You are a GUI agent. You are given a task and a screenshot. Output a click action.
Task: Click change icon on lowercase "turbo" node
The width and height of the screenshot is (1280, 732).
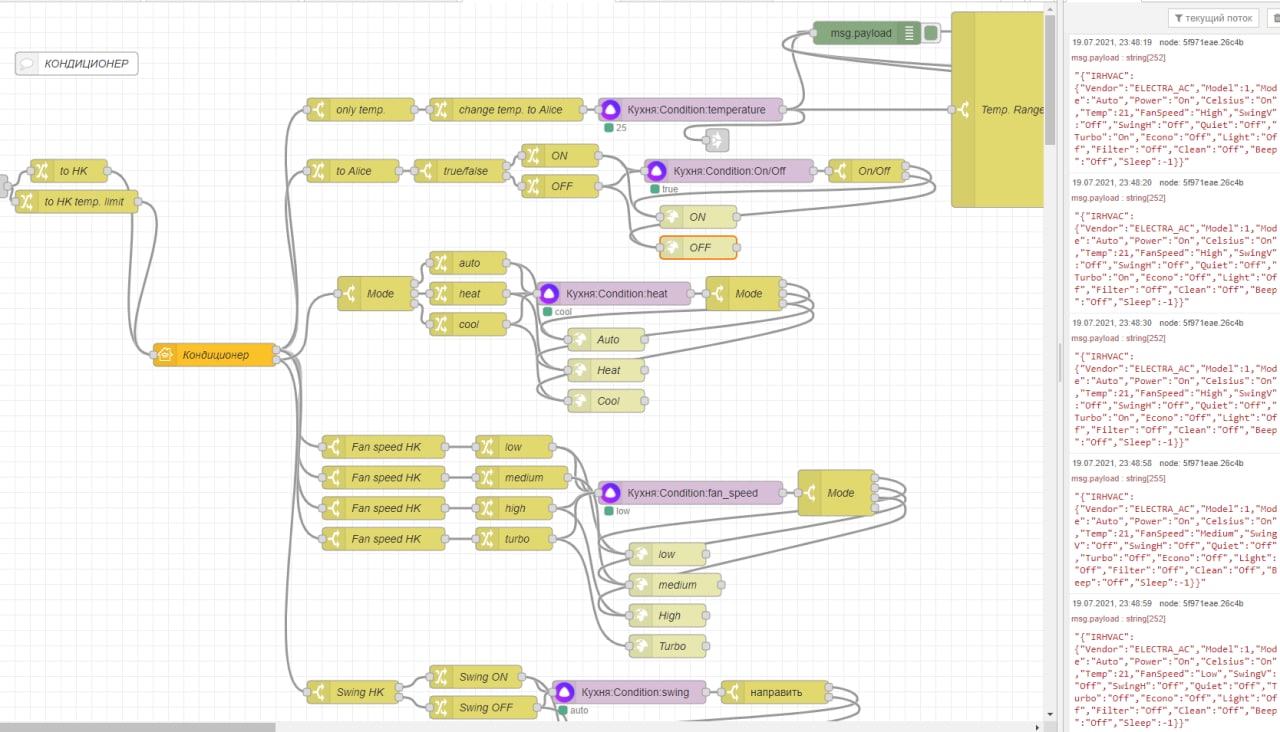pyautogui.click(x=486, y=539)
